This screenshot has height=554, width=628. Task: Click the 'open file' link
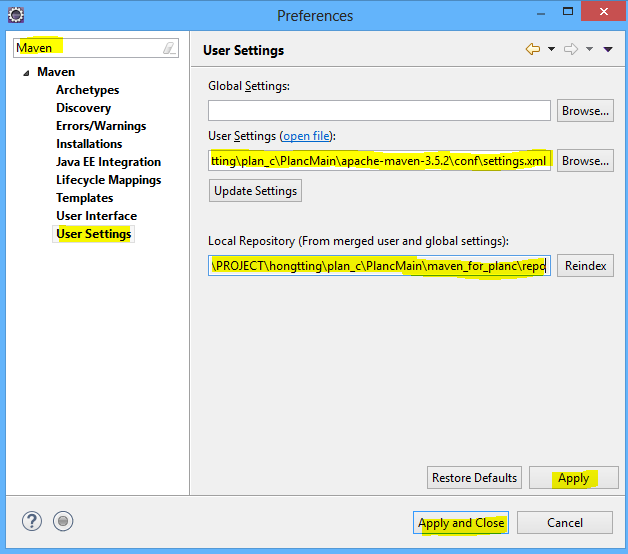click(307, 135)
